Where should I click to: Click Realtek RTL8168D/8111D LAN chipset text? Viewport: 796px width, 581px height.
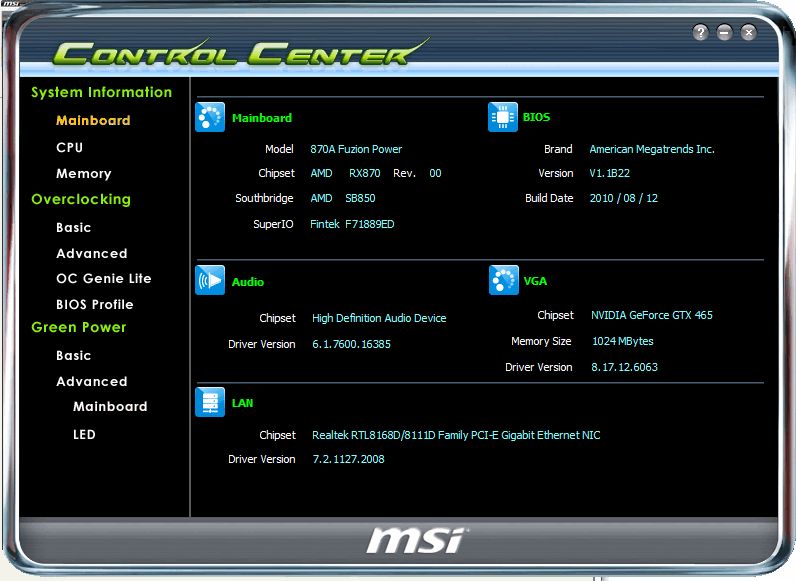point(456,435)
